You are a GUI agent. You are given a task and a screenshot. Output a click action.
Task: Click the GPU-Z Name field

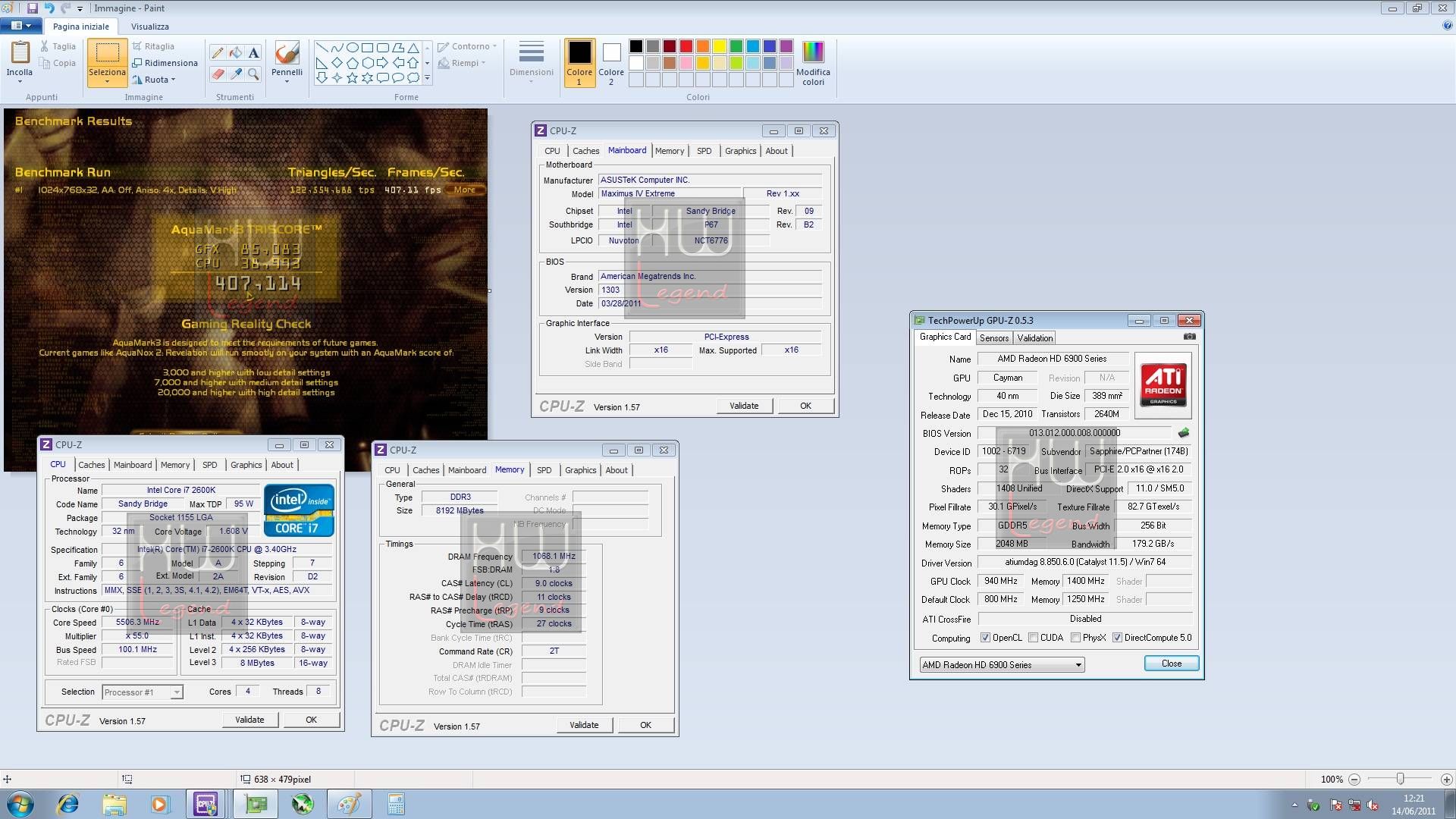[x=1052, y=359]
